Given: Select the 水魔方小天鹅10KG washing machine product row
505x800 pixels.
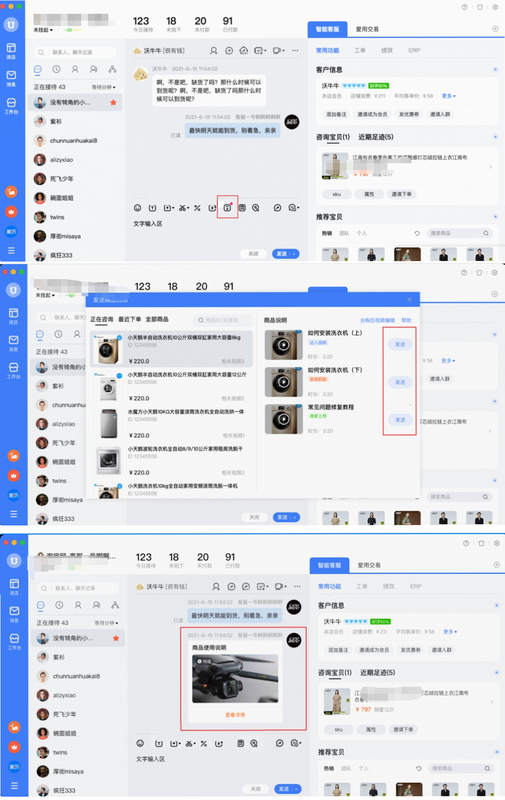Looking at the screenshot, I should (171, 423).
